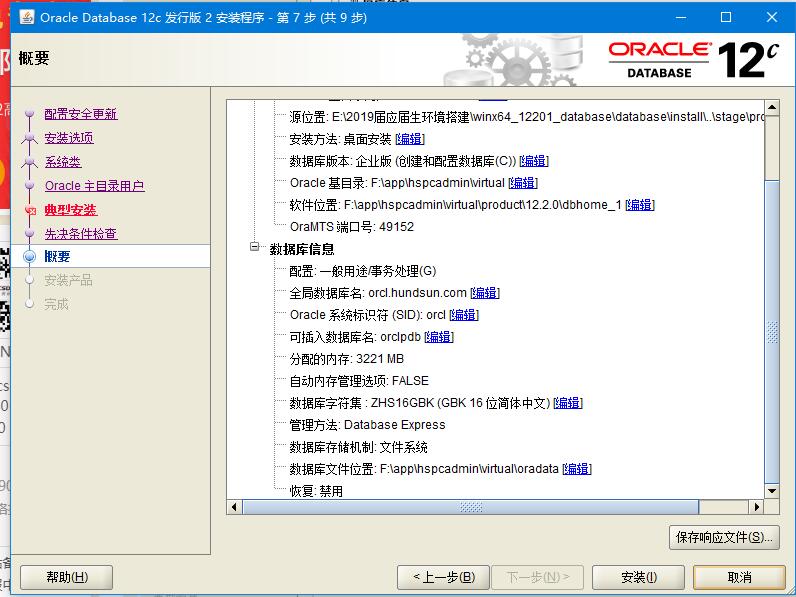This screenshot has width=796, height=597.
Task: Edit the 数据库文件位置 path
Action: pos(577,469)
